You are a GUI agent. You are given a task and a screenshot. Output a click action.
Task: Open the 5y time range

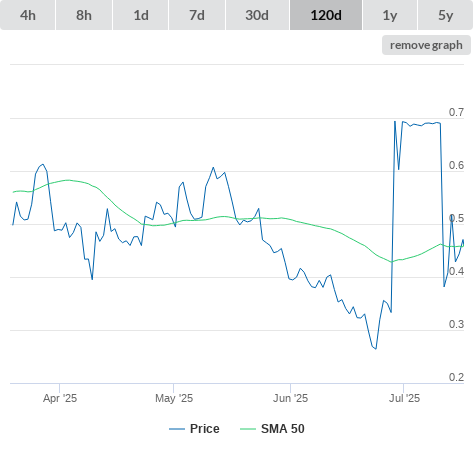pyautogui.click(x=445, y=15)
